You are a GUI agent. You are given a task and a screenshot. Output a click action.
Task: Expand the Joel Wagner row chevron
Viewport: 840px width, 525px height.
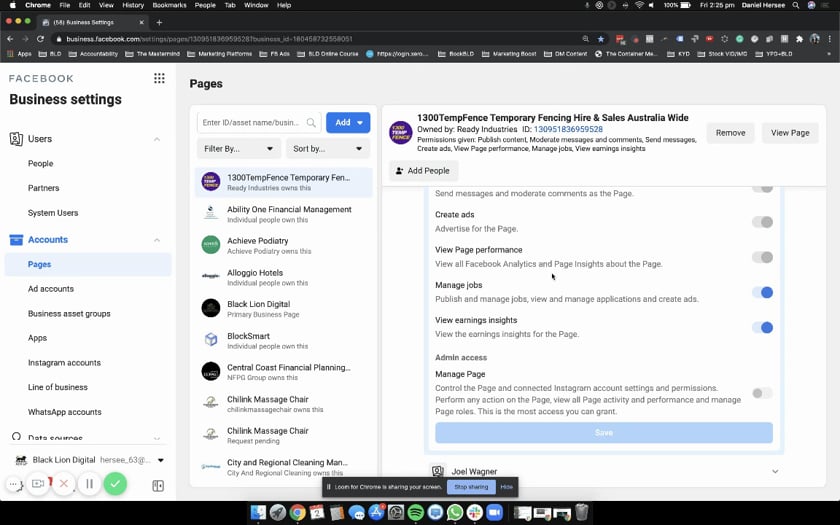(775, 471)
